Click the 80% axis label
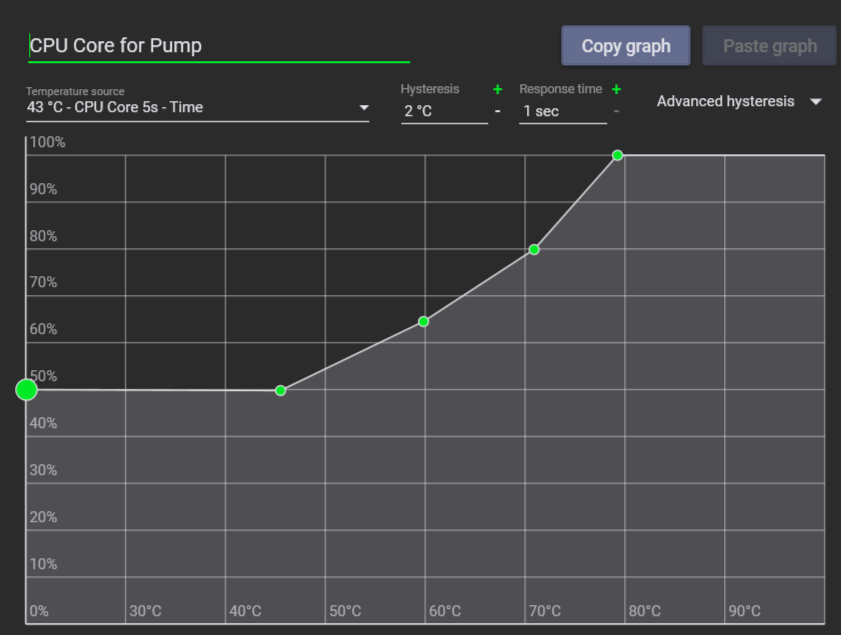841x635 pixels. [43, 236]
